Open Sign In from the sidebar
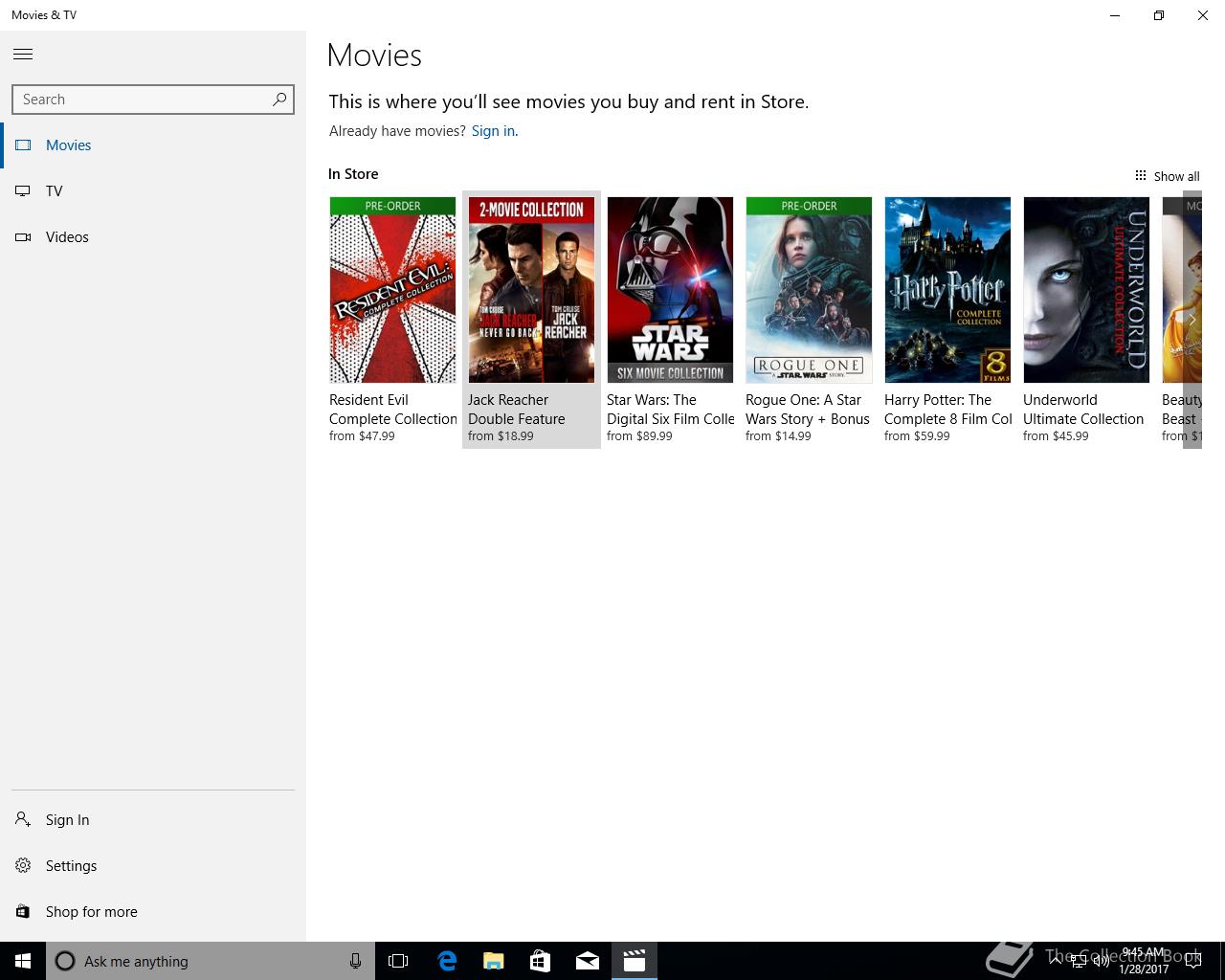 (x=153, y=820)
